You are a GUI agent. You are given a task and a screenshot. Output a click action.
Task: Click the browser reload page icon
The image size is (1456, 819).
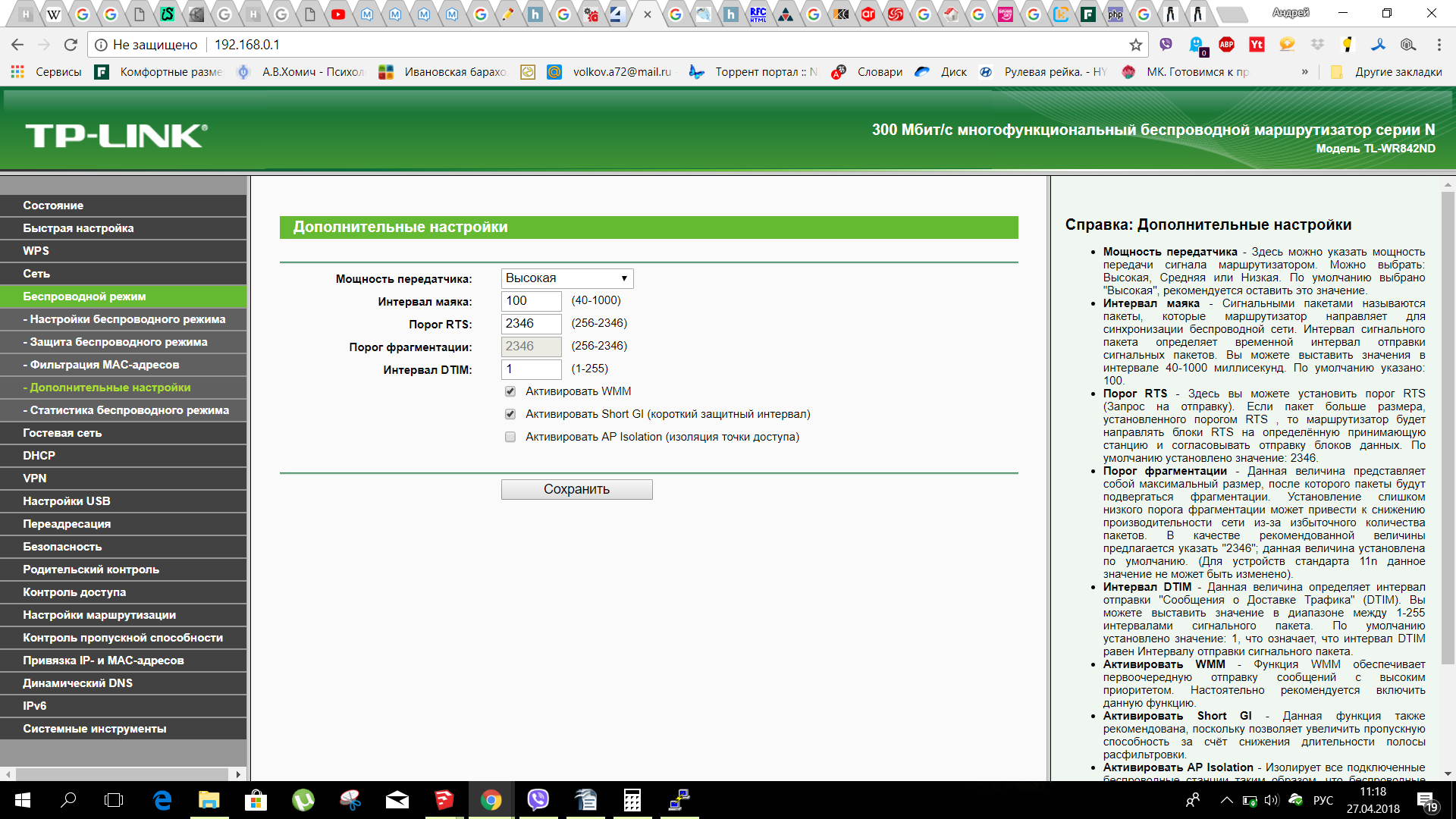tap(71, 45)
